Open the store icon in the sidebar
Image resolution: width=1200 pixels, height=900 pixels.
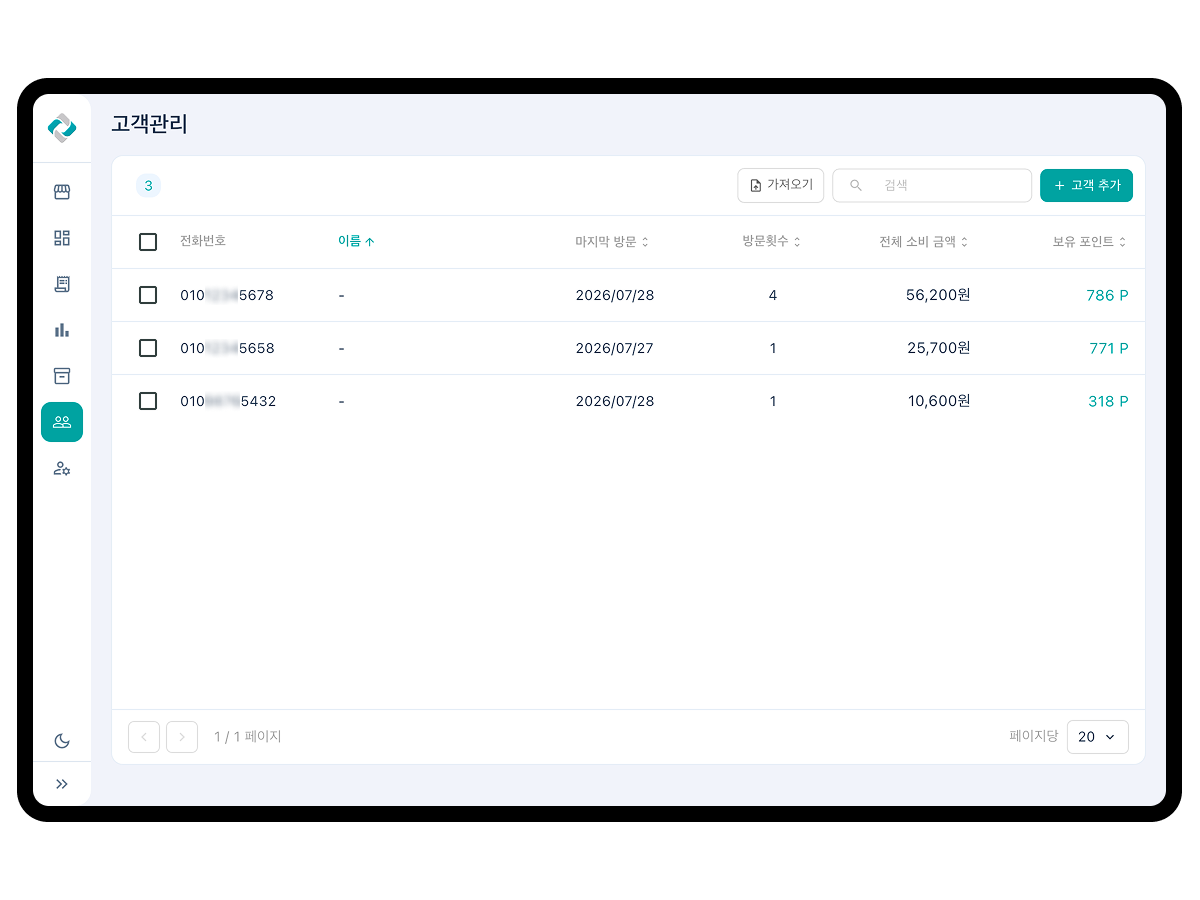coord(62,192)
